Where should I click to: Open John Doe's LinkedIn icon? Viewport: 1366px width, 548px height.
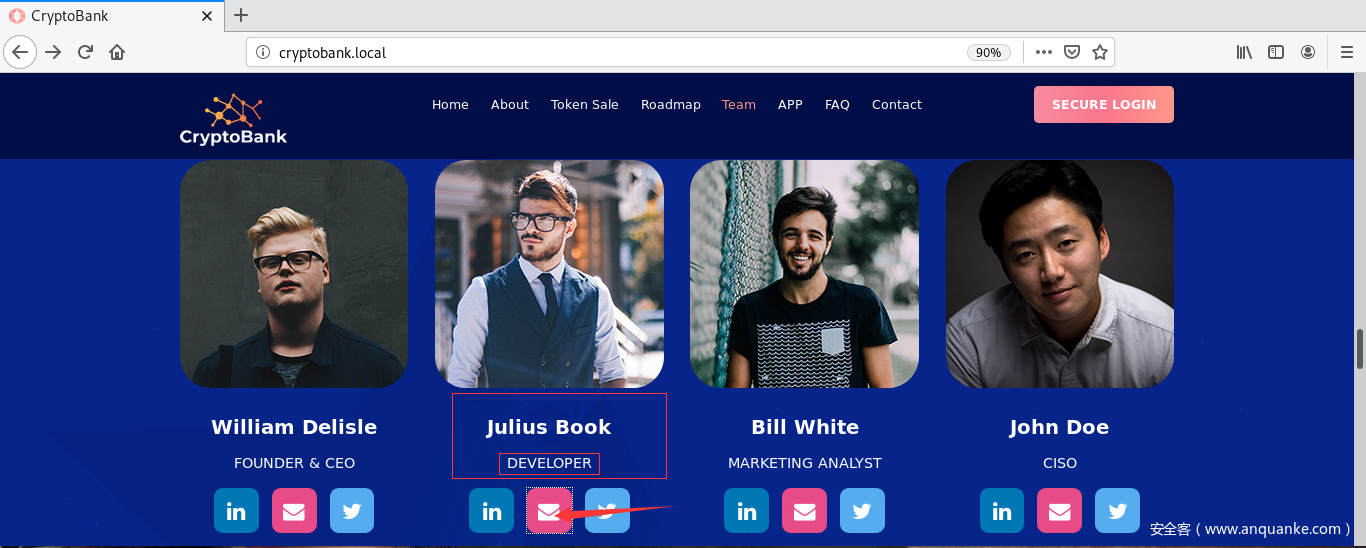pyautogui.click(x=1002, y=511)
